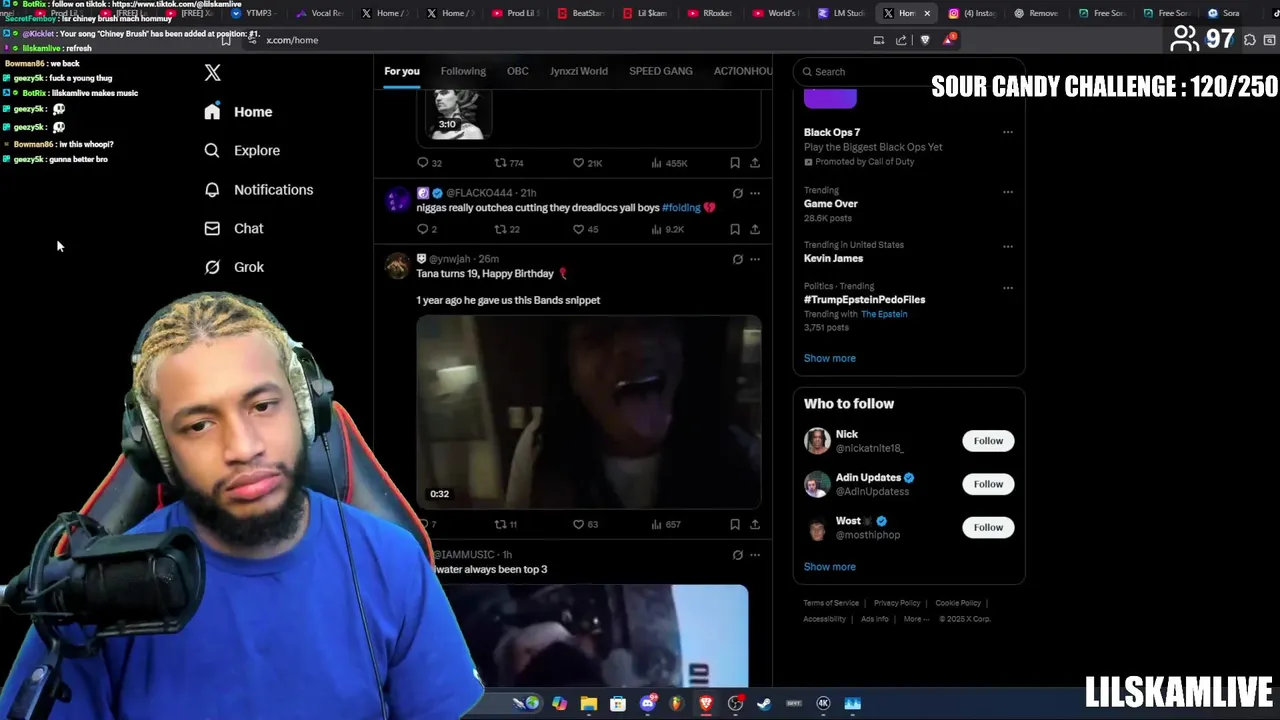Repost the ynwjah post with 11 reposts

(x=506, y=524)
